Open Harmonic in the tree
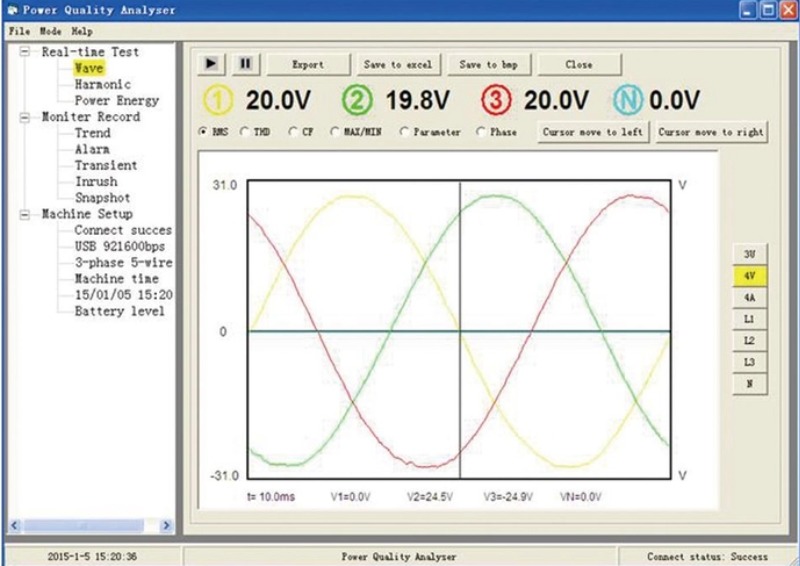Screen dimensions: 800x566 coord(102,85)
